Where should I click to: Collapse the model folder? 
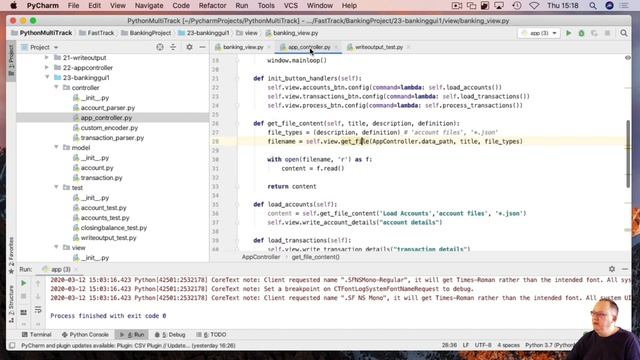click(x=56, y=147)
